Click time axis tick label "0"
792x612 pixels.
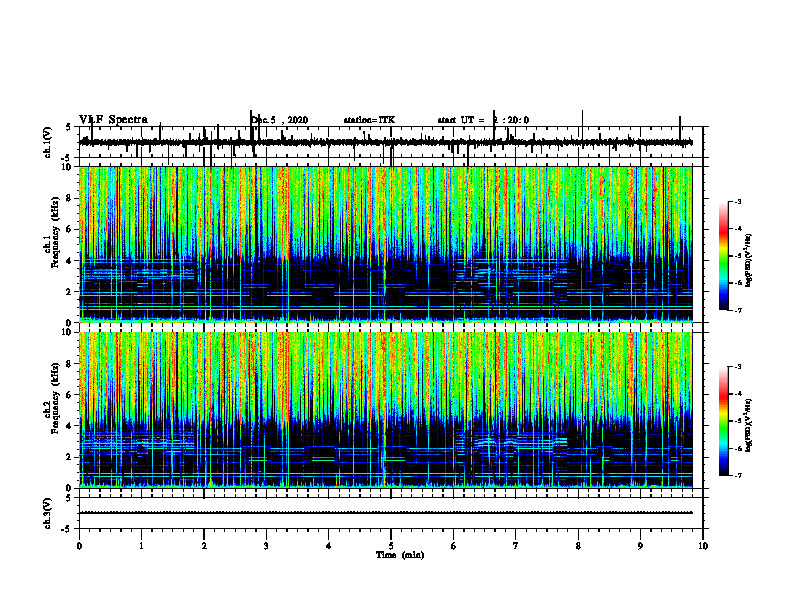tap(79, 546)
